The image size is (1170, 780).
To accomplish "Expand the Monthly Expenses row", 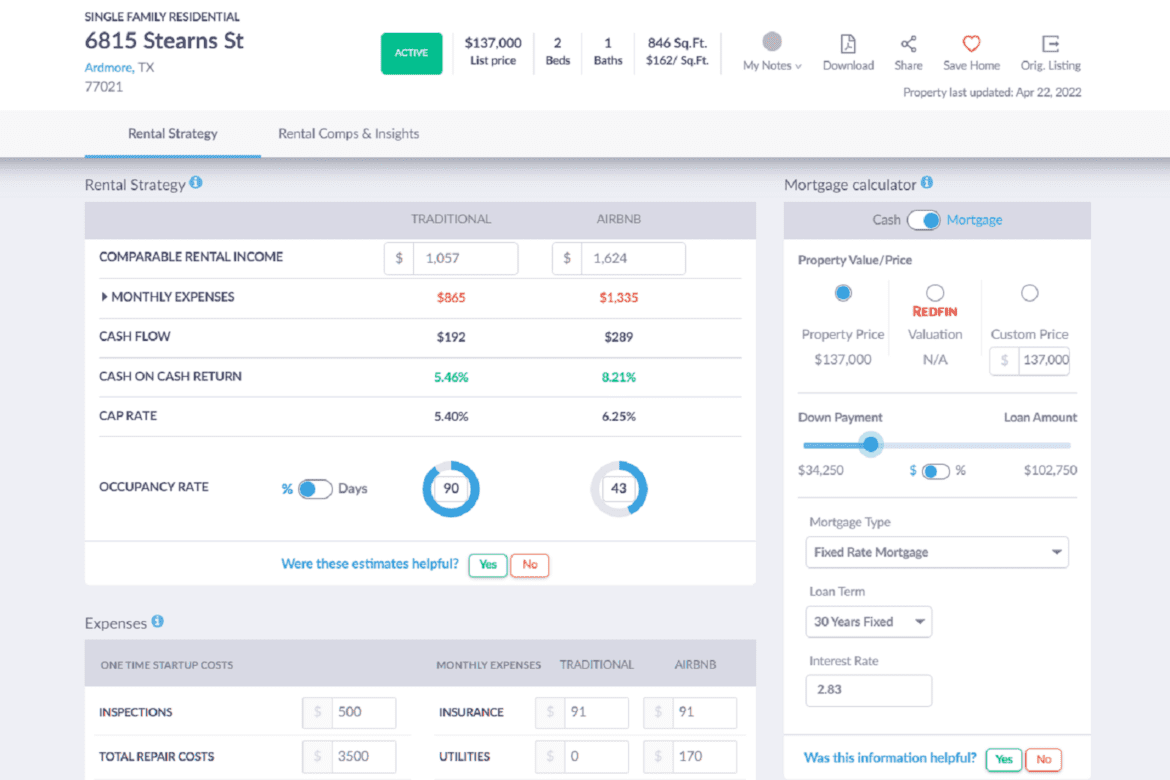I will 105,297.
